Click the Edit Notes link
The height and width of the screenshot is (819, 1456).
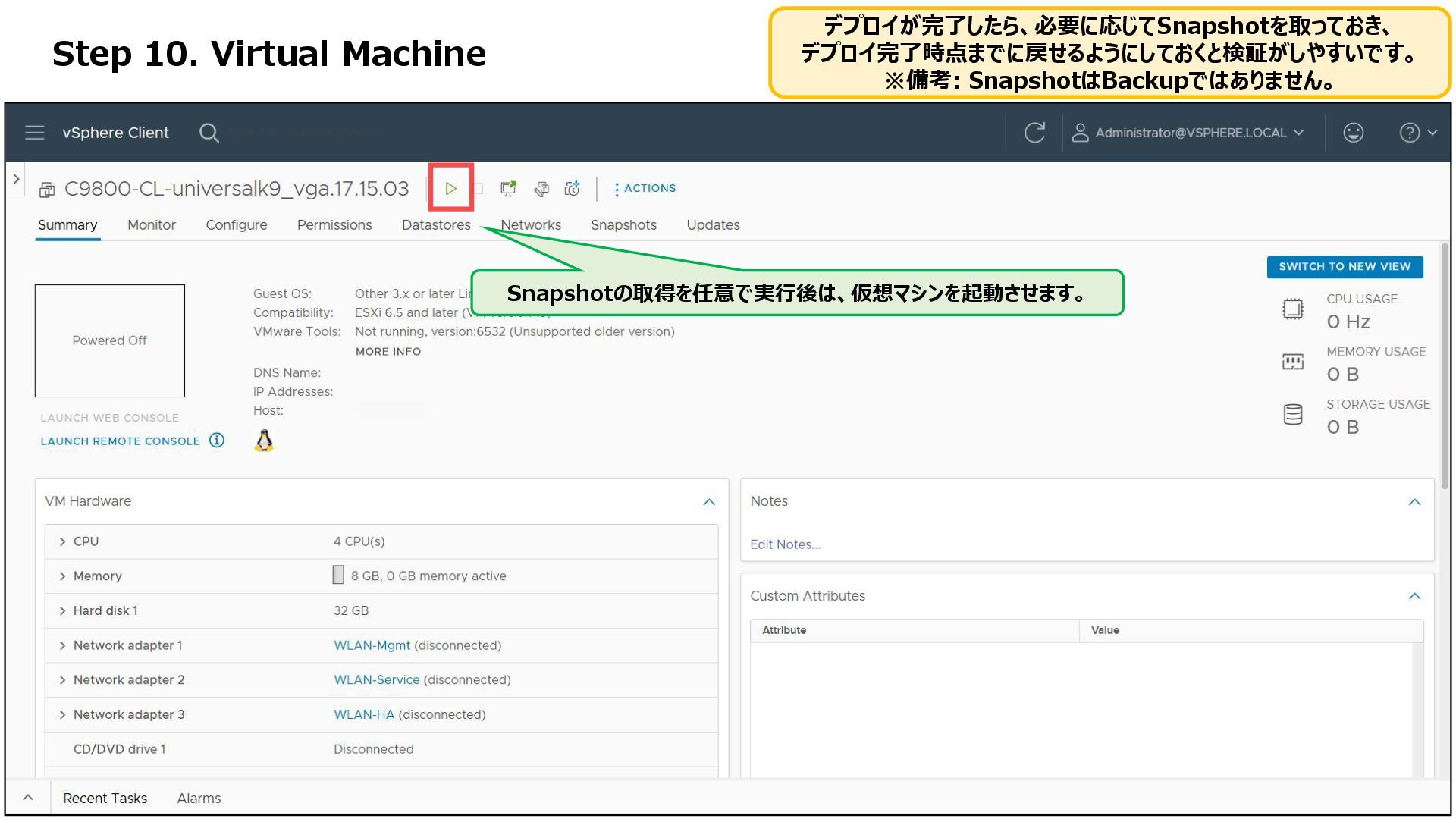785,544
